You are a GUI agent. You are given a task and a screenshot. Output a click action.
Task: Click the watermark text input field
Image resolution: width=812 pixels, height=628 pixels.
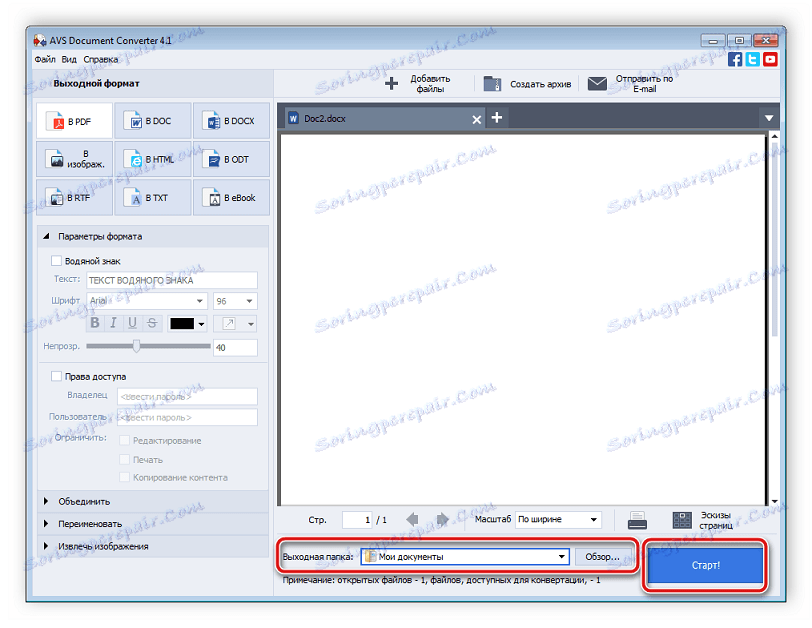172,280
